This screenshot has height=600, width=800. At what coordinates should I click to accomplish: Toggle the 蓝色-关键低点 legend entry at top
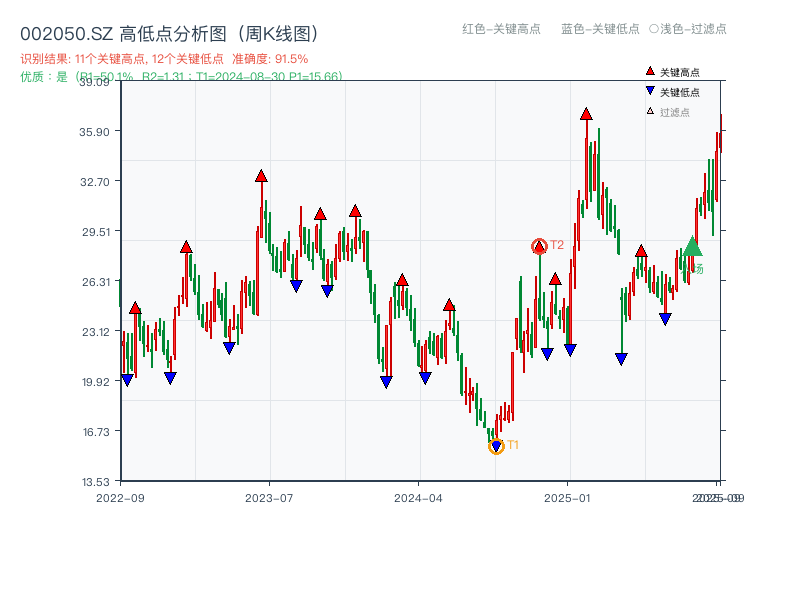coord(600,29)
